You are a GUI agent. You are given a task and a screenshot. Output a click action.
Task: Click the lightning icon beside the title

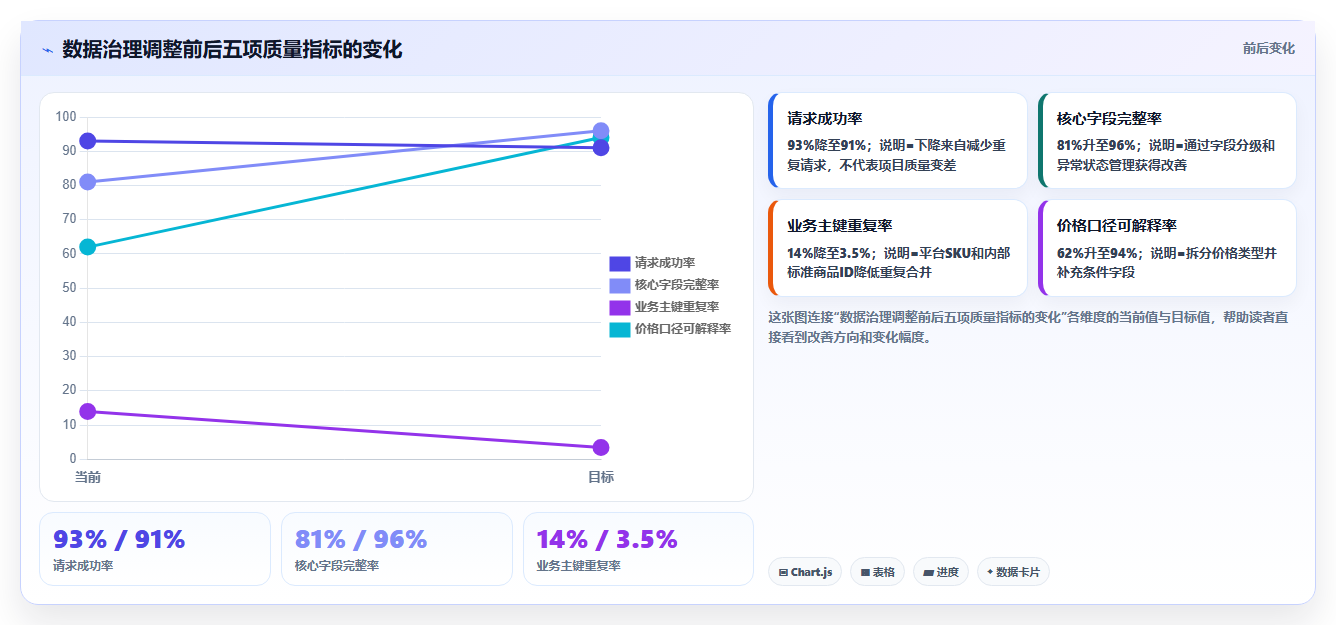coord(48,50)
